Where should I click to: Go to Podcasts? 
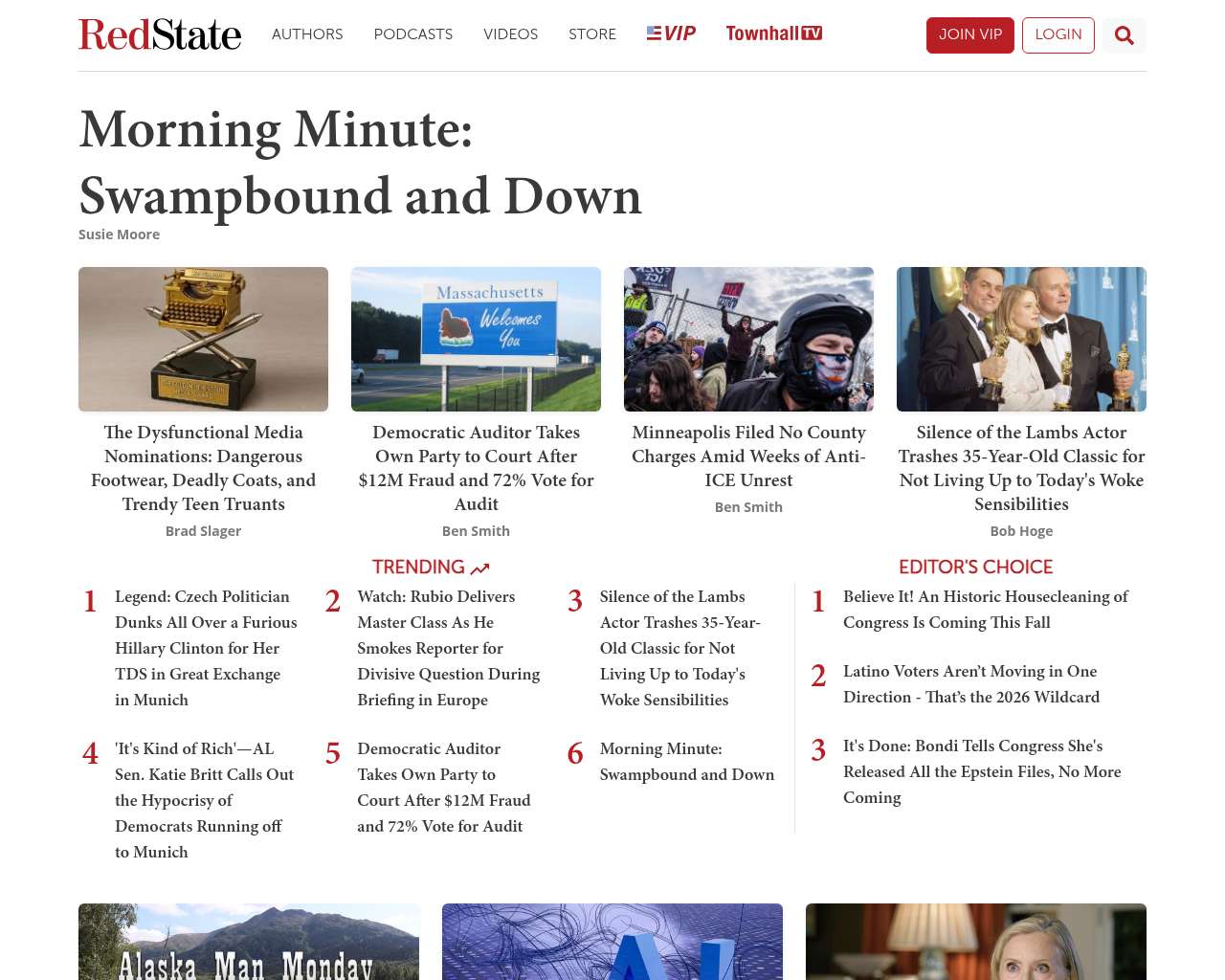pos(413,34)
